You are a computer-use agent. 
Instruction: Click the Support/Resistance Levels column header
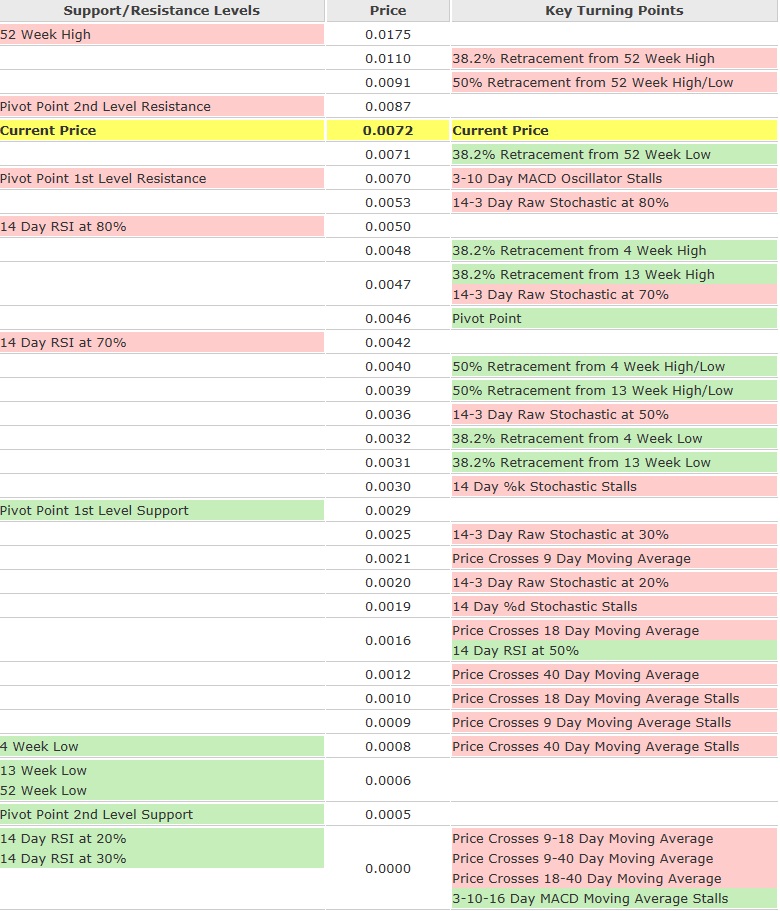pyautogui.click(x=161, y=10)
